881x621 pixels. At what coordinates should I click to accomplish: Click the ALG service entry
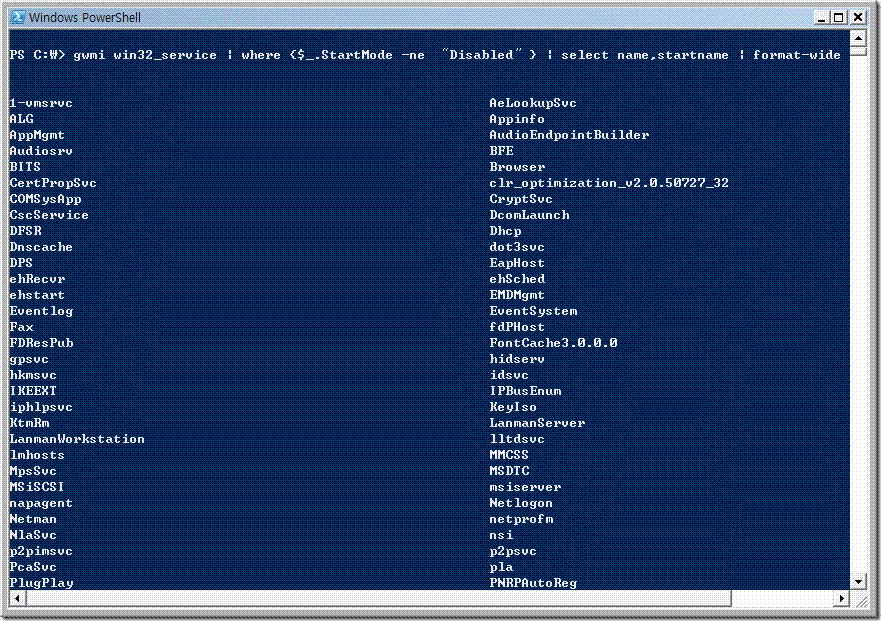pos(21,119)
